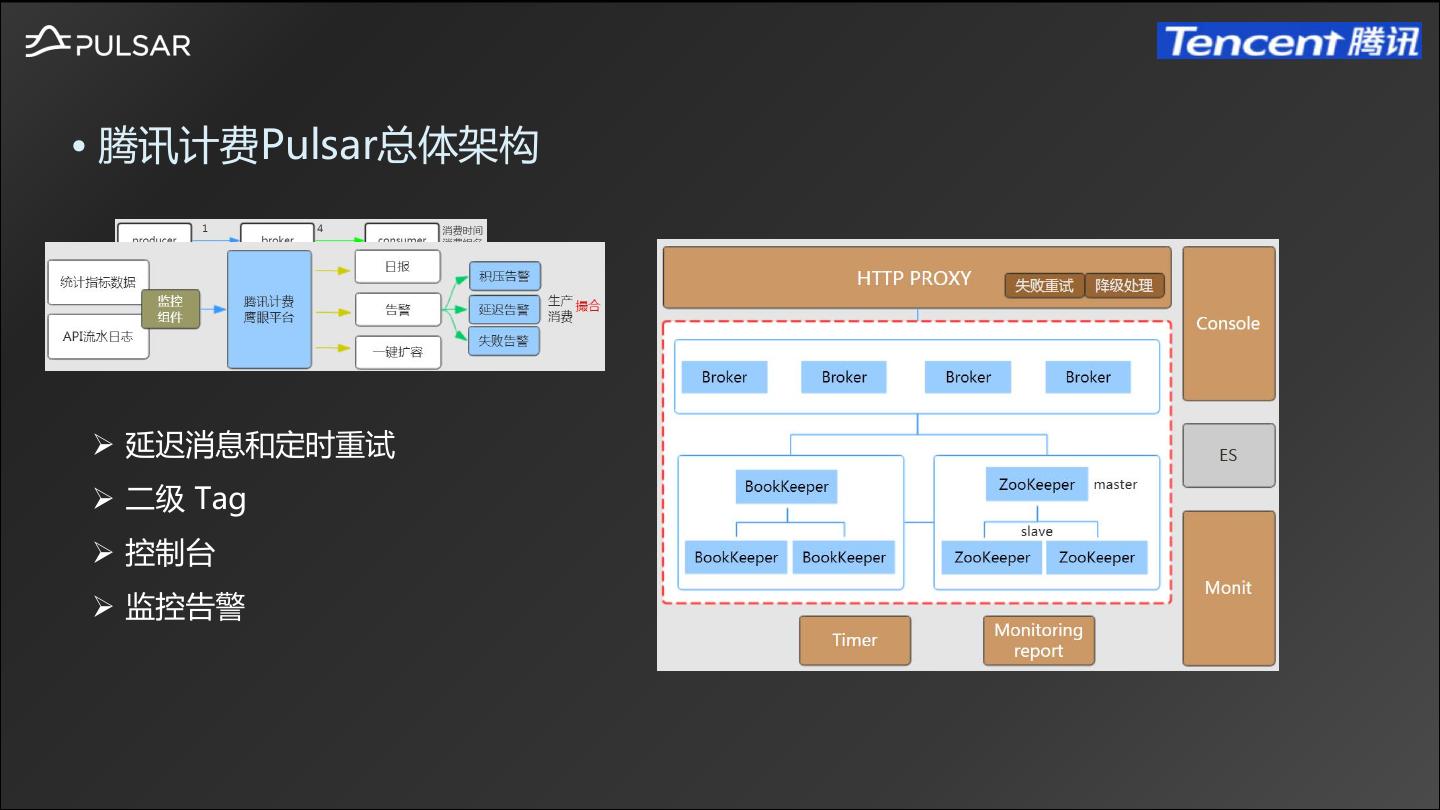Select the top BookKeeper node

point(787,486)
